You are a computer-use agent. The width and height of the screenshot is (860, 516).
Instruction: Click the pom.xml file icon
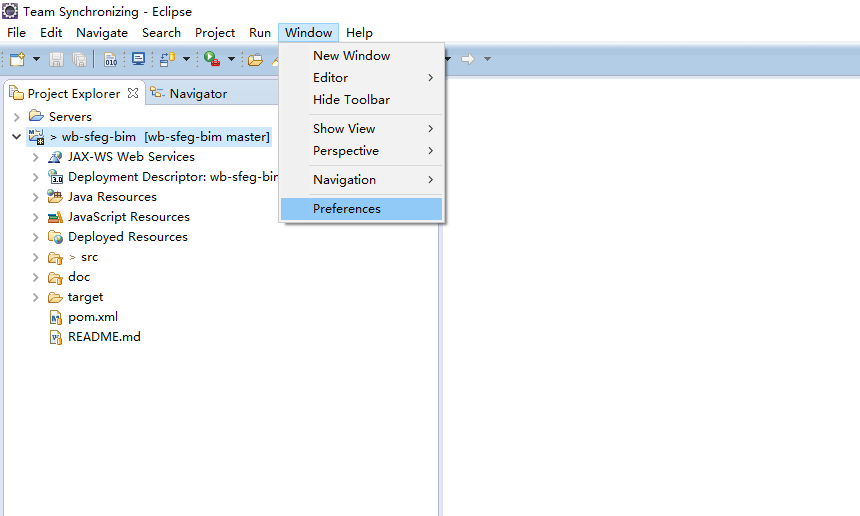pyautogui.click(x=55, y=317)
